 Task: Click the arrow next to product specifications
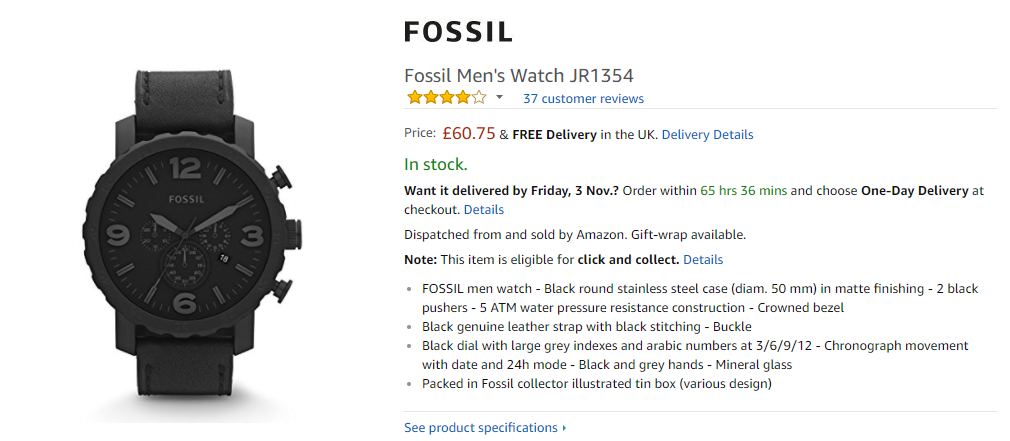[564, 428]
